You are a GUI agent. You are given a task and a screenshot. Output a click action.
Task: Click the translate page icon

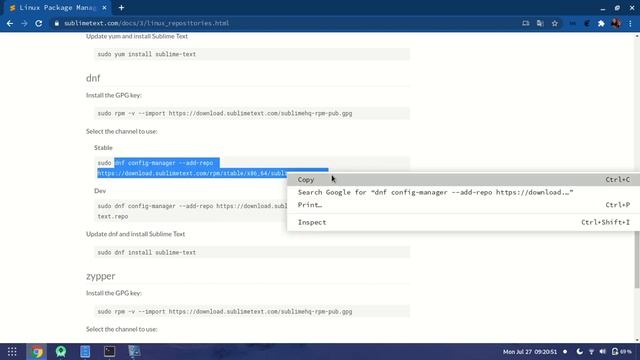pos(540,24)
